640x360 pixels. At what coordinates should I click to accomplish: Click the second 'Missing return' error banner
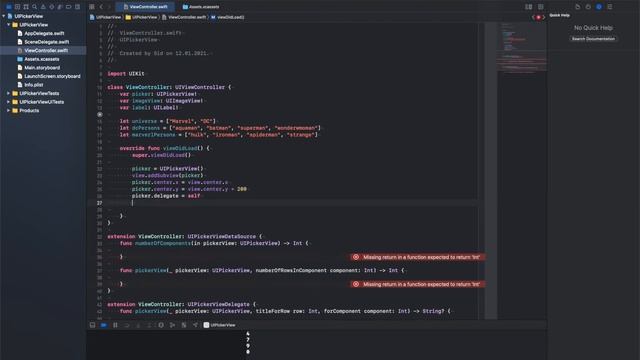click(x=417, y=284)
